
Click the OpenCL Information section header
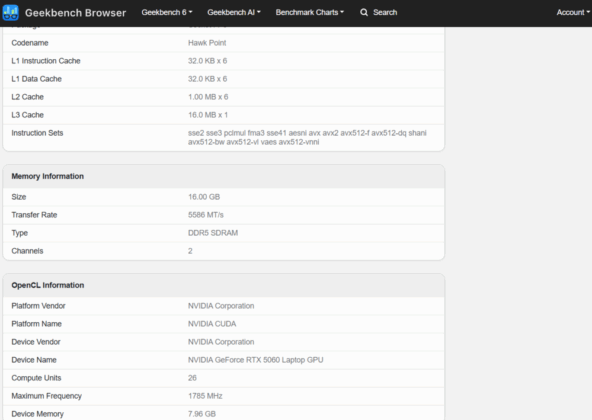(48, 285)
